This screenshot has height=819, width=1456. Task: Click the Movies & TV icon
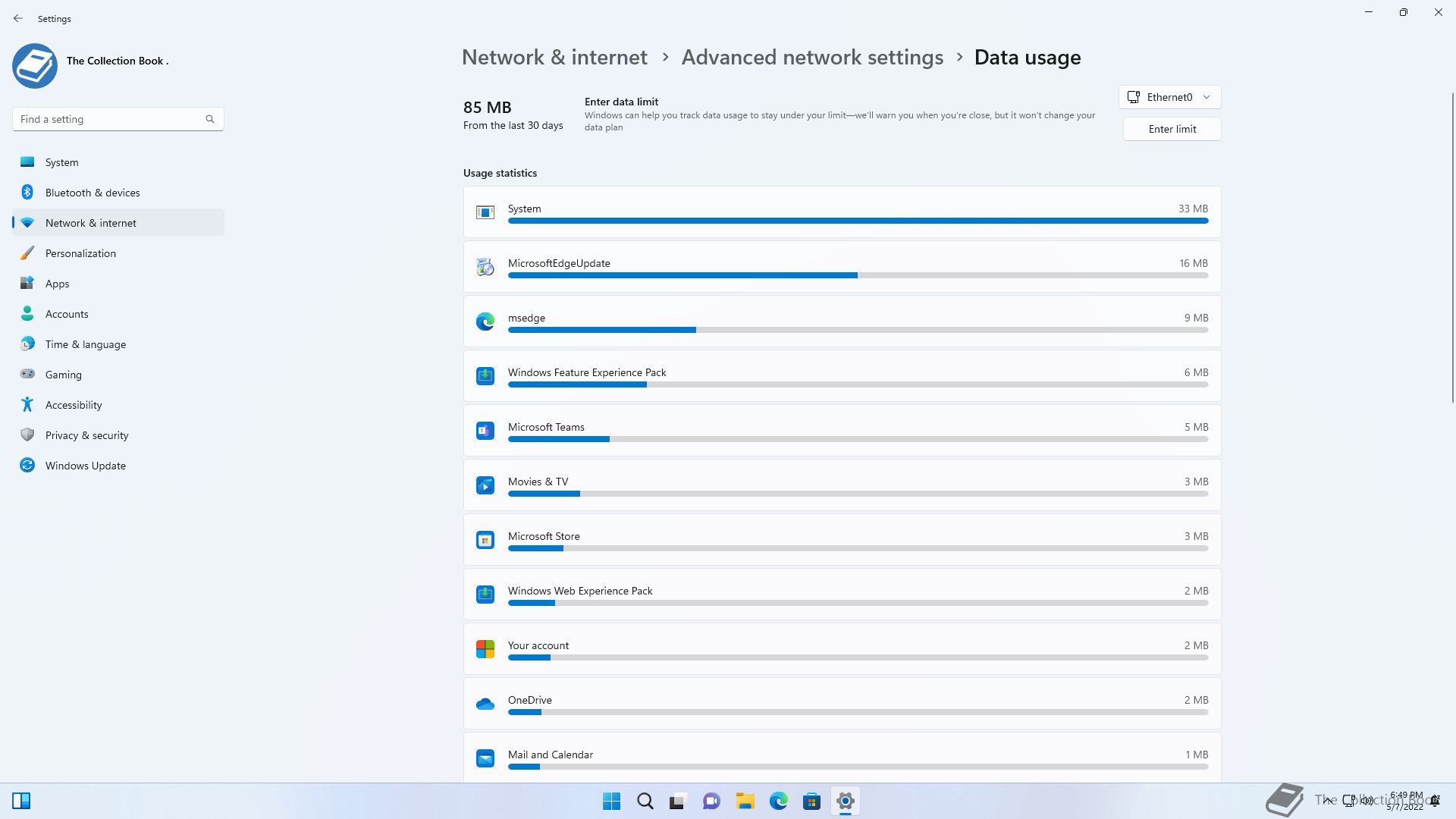(485, 485)
